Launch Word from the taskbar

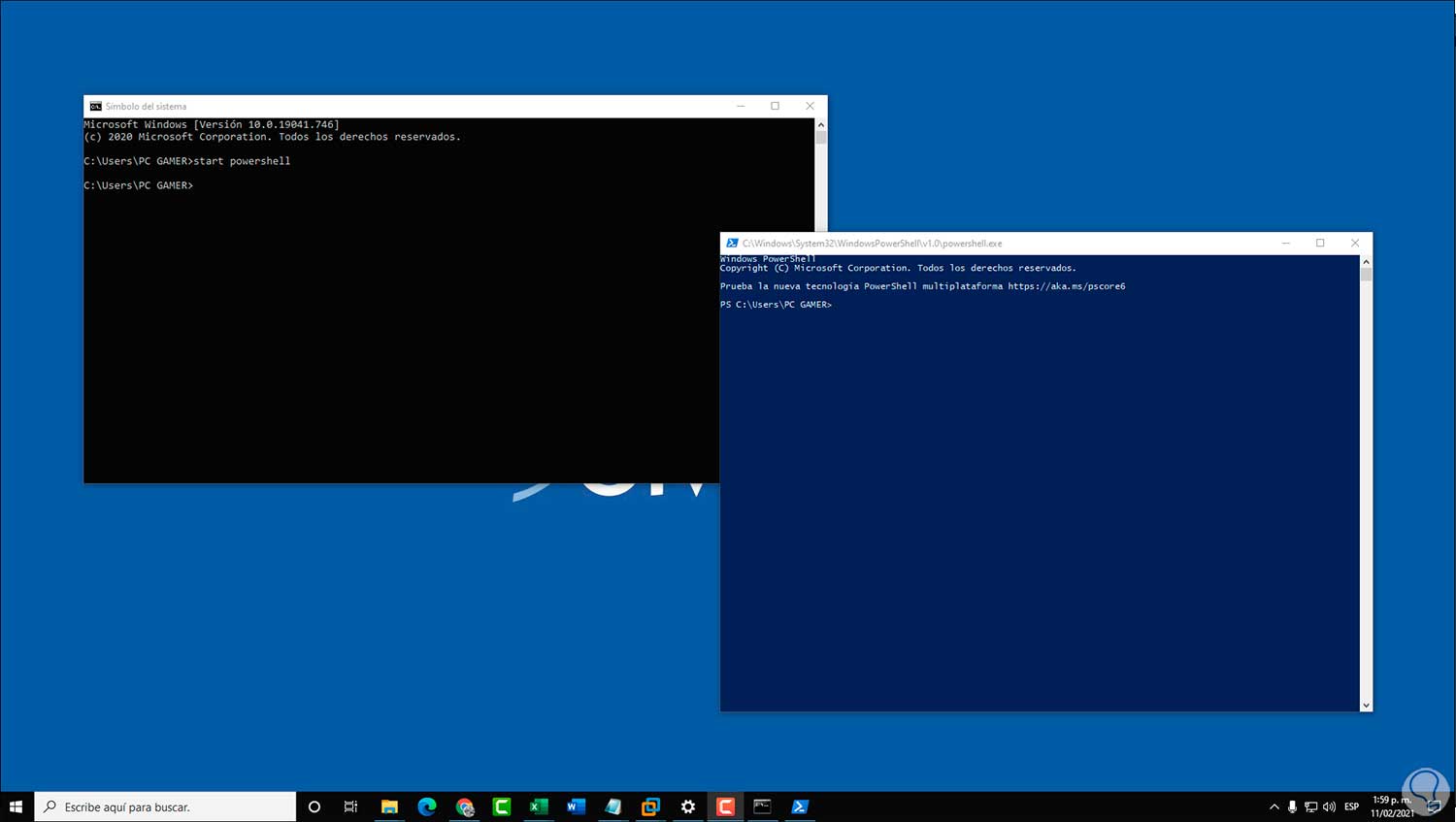click(576, 806)
